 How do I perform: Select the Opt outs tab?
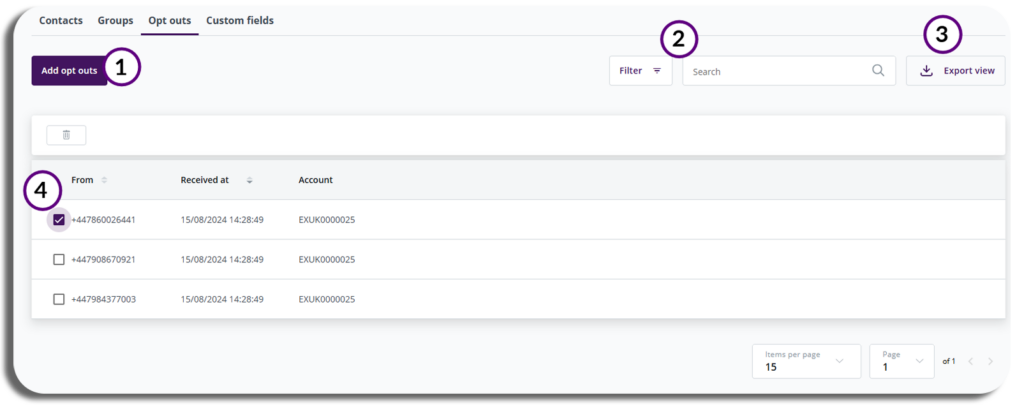tap(170, 20)
